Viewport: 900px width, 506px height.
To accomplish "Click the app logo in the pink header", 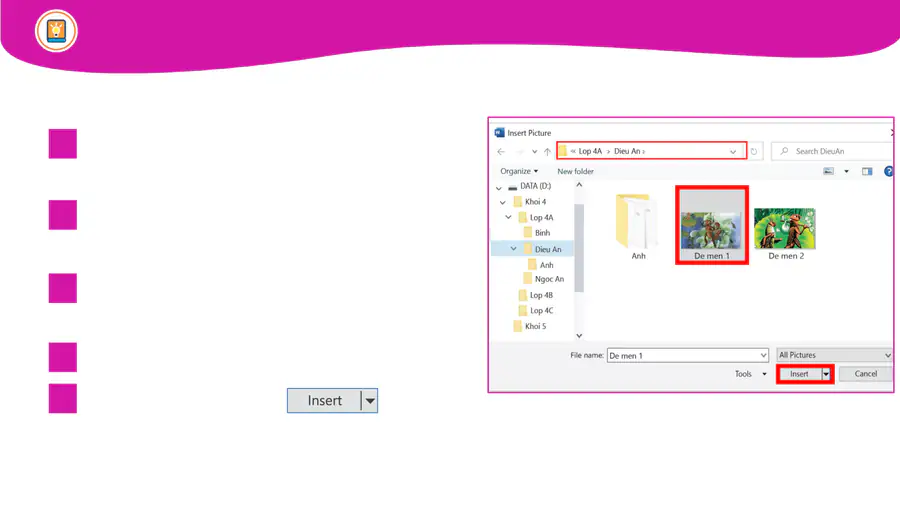I will point(56,31).
